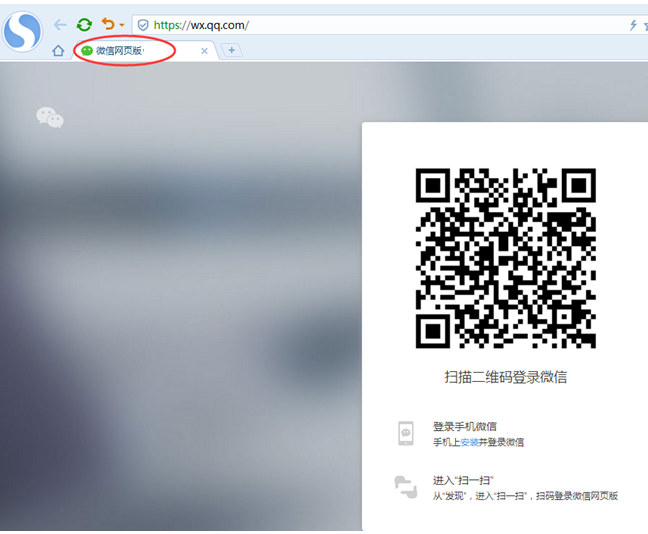648x534 pixels.
Task: Select the 微信网页版 tab
Action: 120,50
